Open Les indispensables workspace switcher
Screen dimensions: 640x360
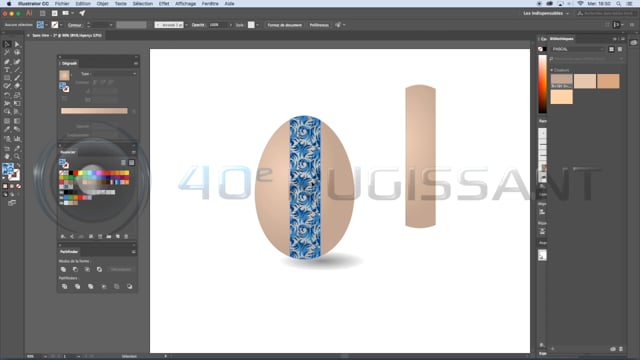click(546, 13)
